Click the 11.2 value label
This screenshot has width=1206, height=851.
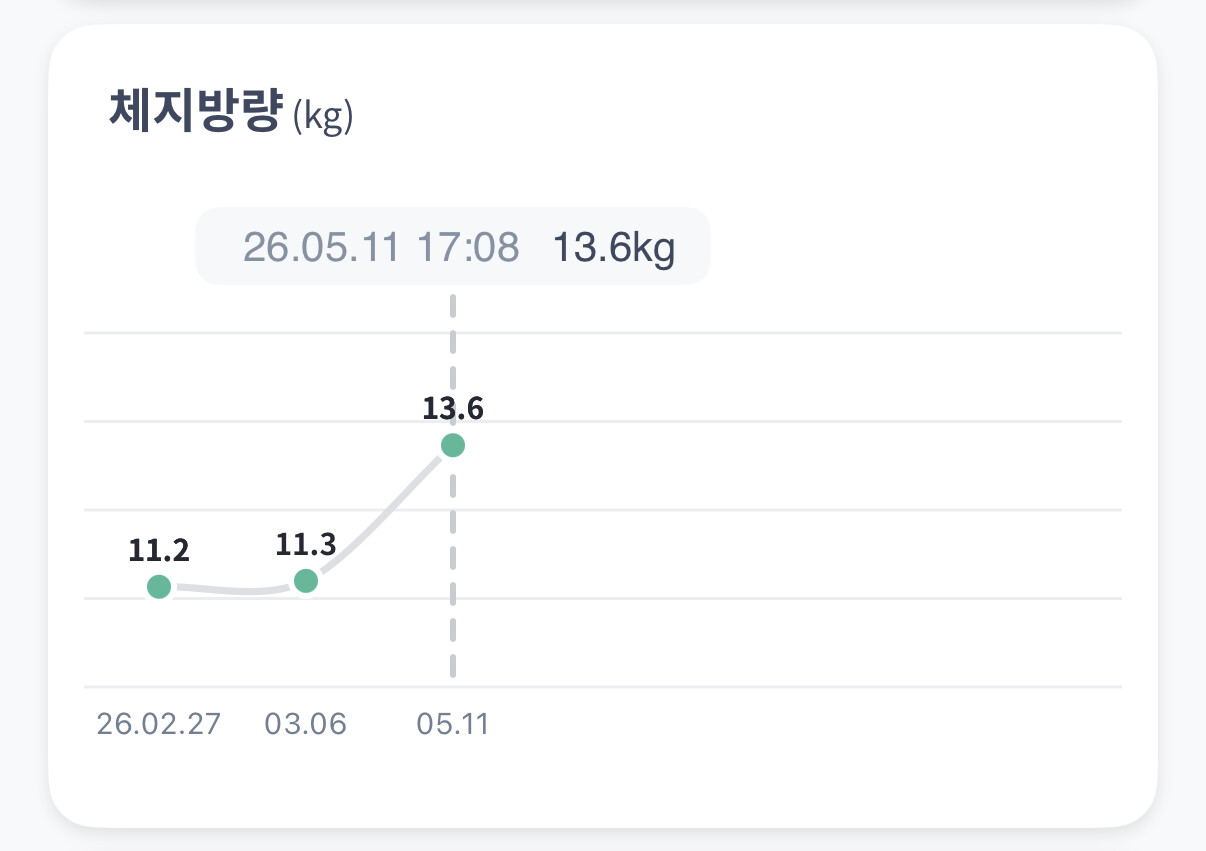(159, 550)
